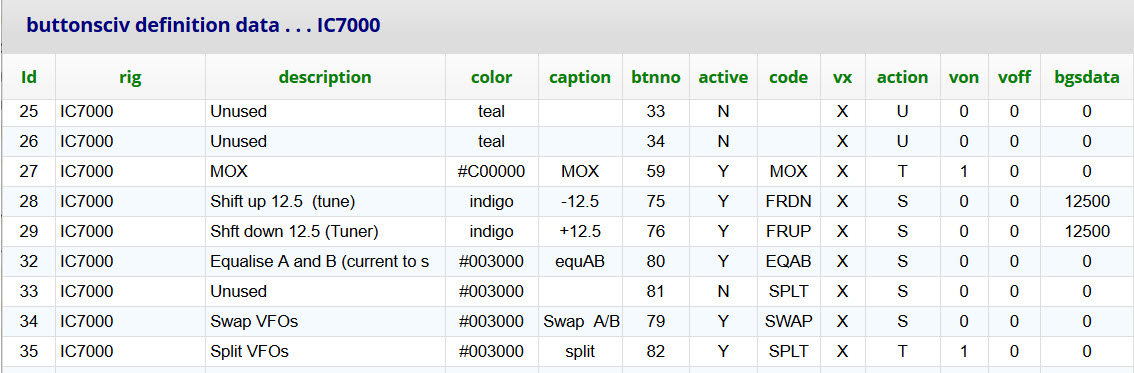The width and height of the screenshot is (1134, 373).
Task: Click the FRDN code cell
Action: 788,202
